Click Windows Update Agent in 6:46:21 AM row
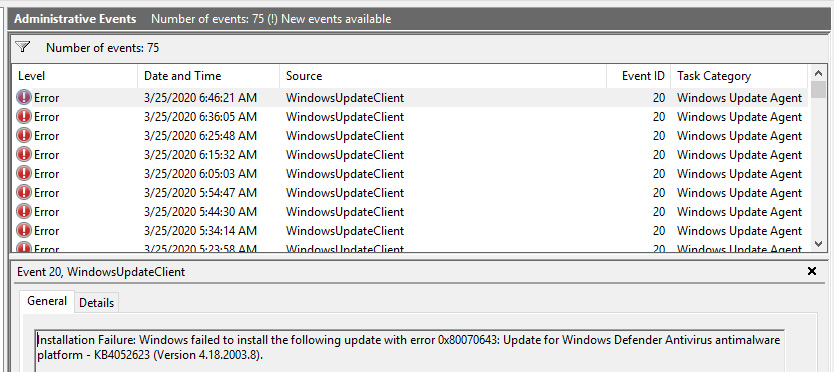Image resolution: width=834 pixels, height=372 pixels. point(739,98)
